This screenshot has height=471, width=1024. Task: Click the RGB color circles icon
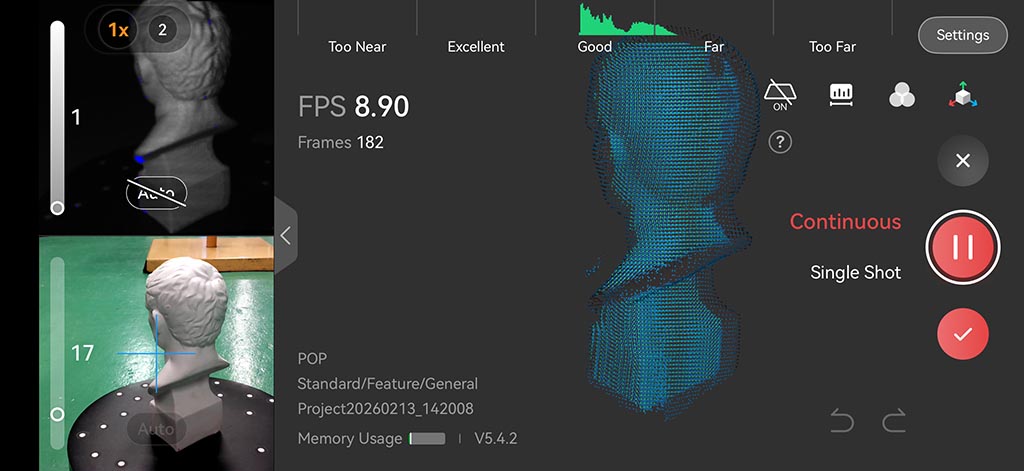pyautogui.click(x=902, y=95)
